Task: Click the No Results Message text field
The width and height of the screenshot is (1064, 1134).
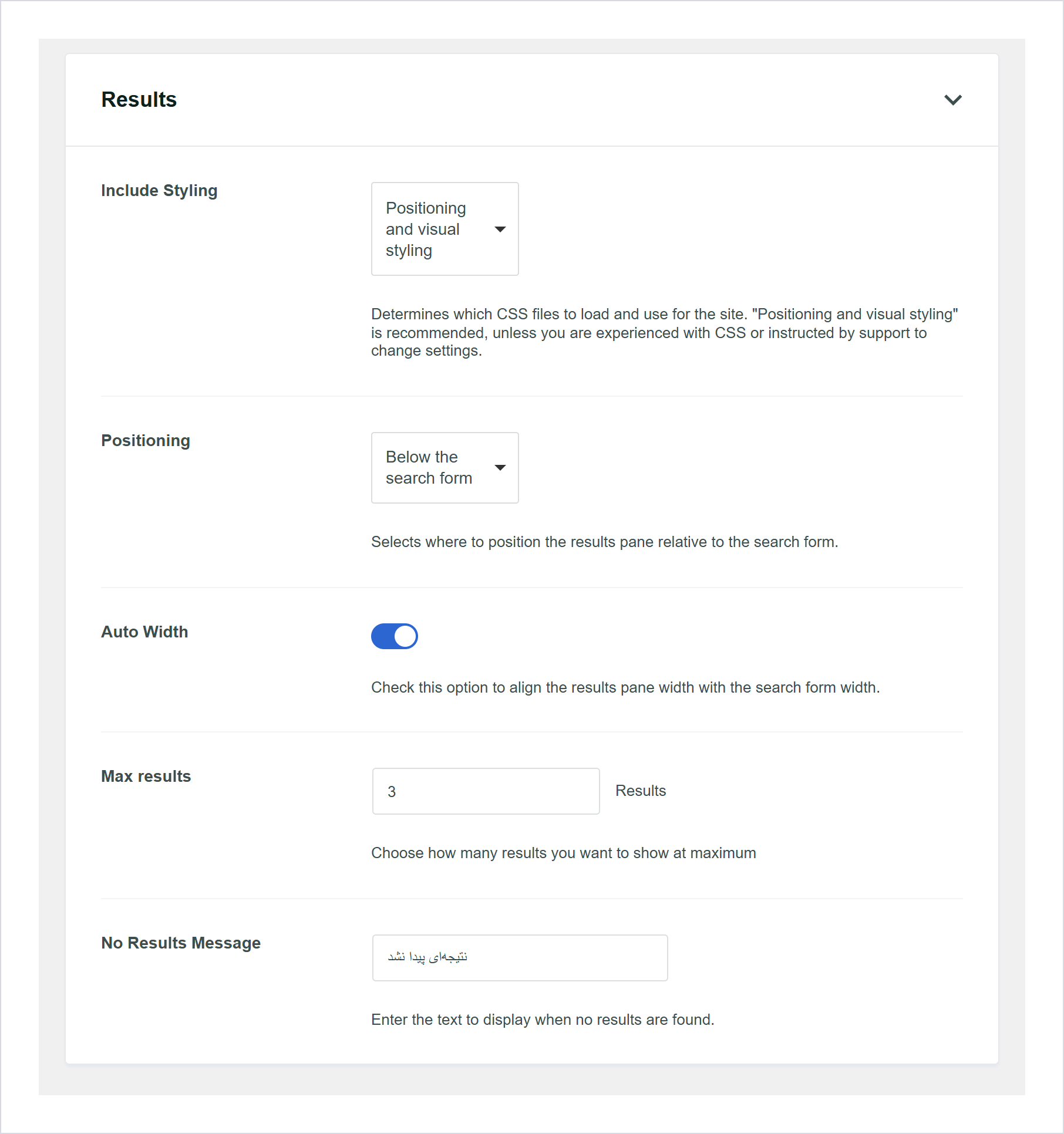Action: (x=520, y=958)
